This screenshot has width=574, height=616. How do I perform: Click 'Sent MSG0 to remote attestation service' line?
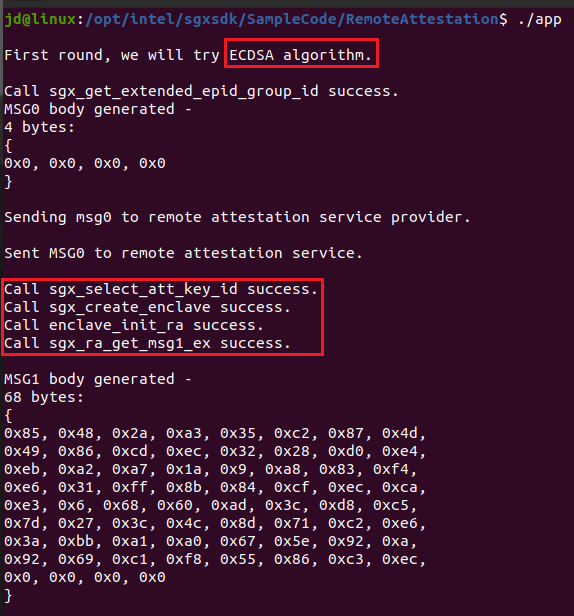tap(183, 253)
